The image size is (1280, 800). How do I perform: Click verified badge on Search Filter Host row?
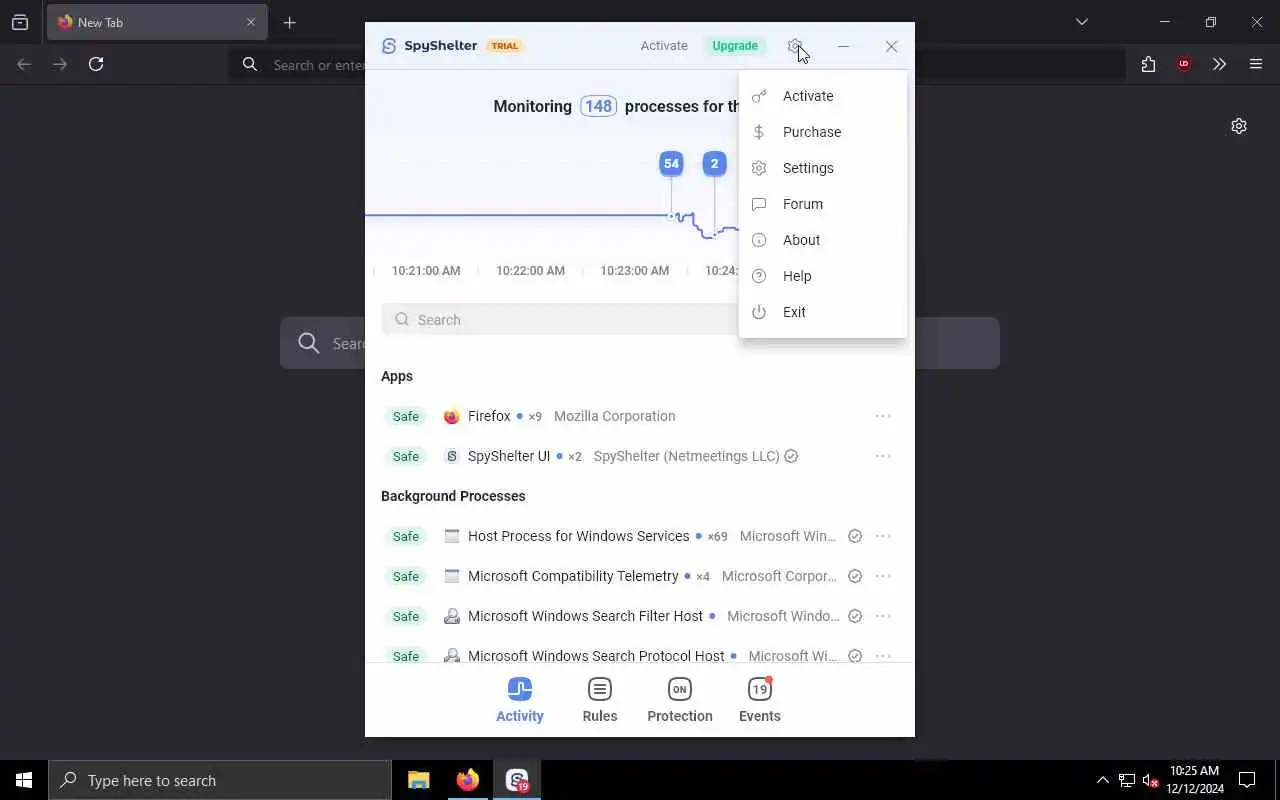pyautogui.click(x=855, y=616)
